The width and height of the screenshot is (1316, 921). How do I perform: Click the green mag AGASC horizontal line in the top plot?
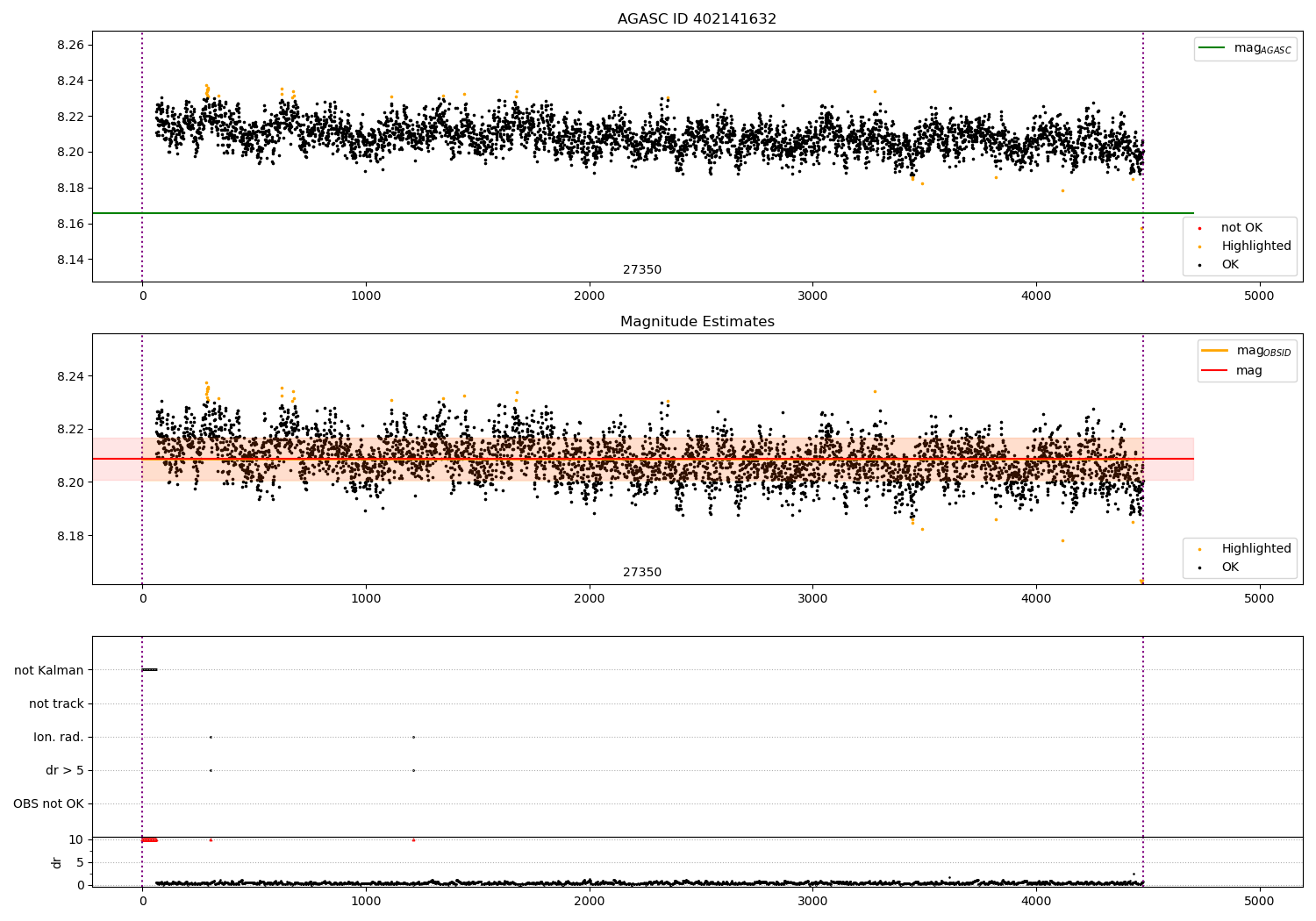(x=643, y=213)
